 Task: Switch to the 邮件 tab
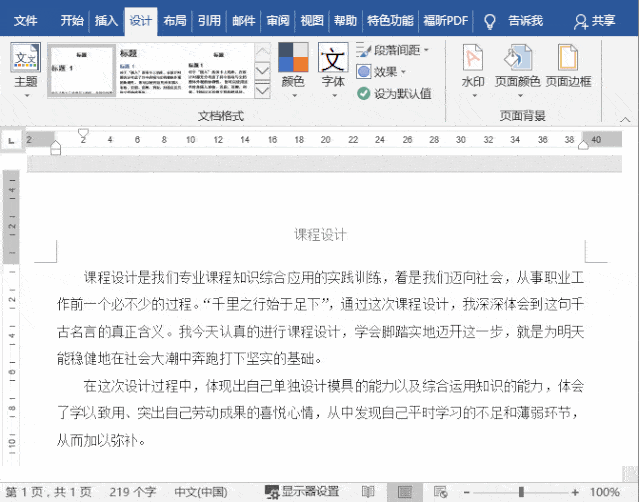tap(243, 21)
